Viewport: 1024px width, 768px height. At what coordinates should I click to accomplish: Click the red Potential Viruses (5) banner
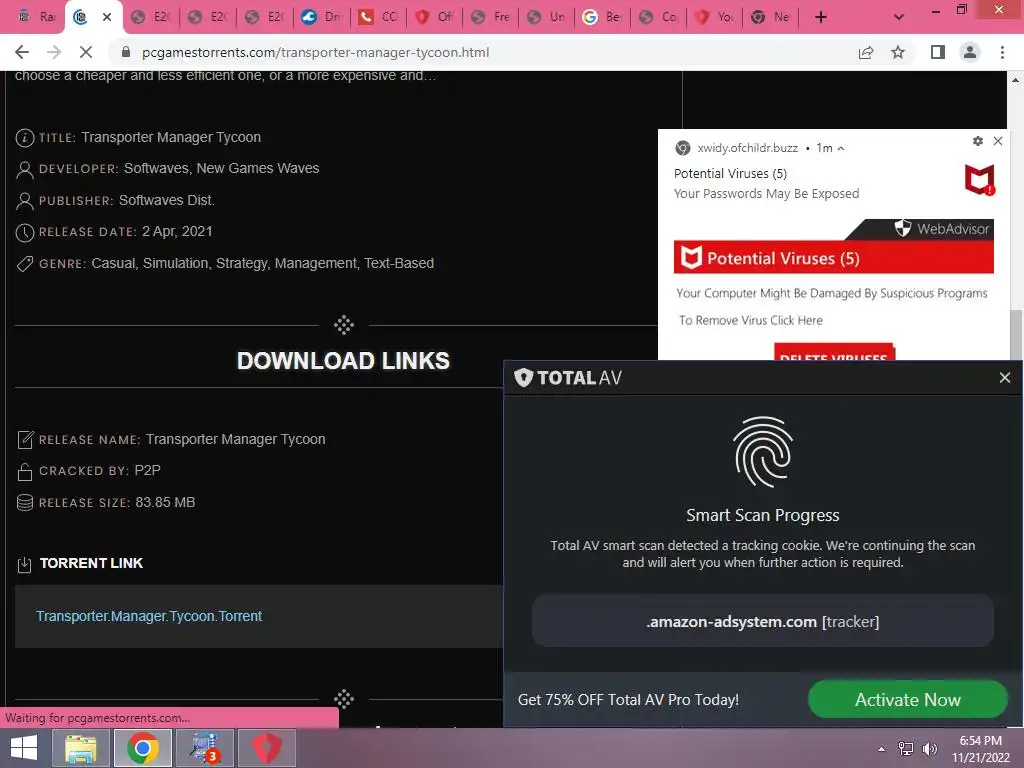coord(833,258)
